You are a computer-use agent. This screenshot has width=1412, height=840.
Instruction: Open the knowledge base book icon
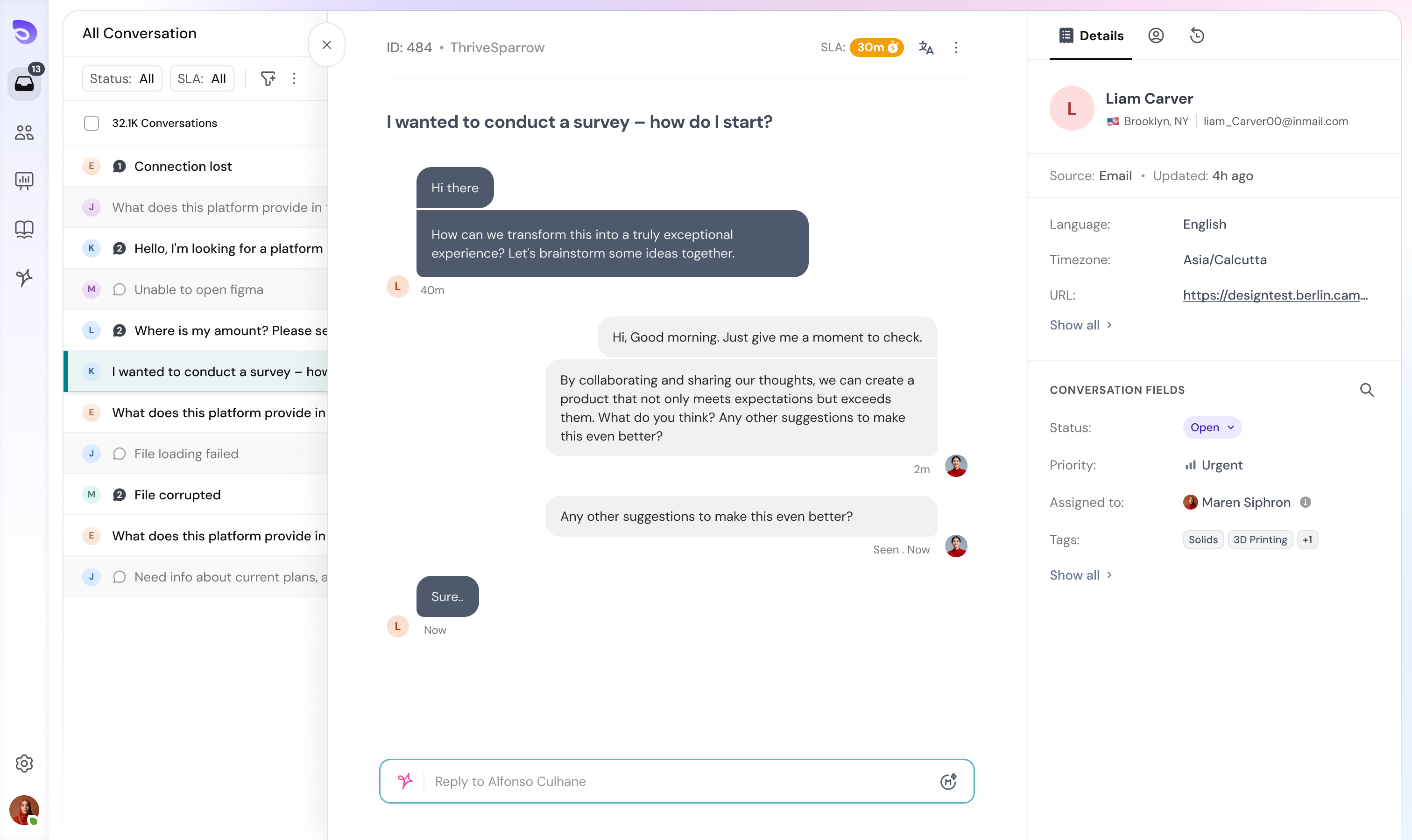coord(24,229)
